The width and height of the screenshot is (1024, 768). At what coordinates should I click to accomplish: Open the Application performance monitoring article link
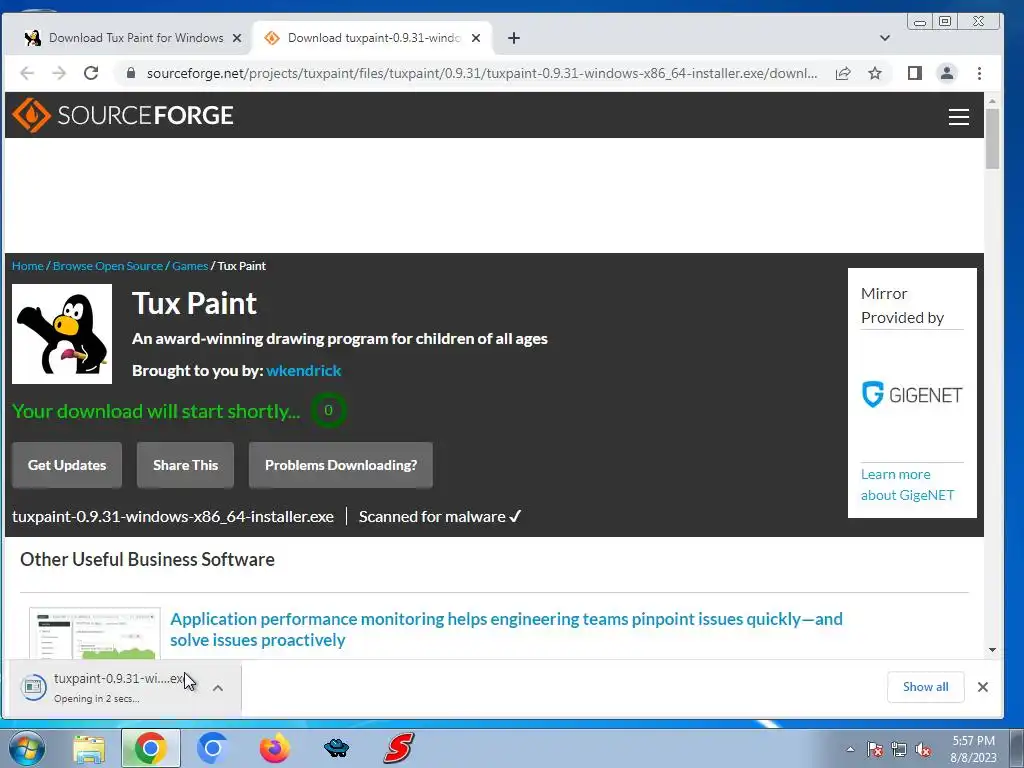(x=506, y=629)
